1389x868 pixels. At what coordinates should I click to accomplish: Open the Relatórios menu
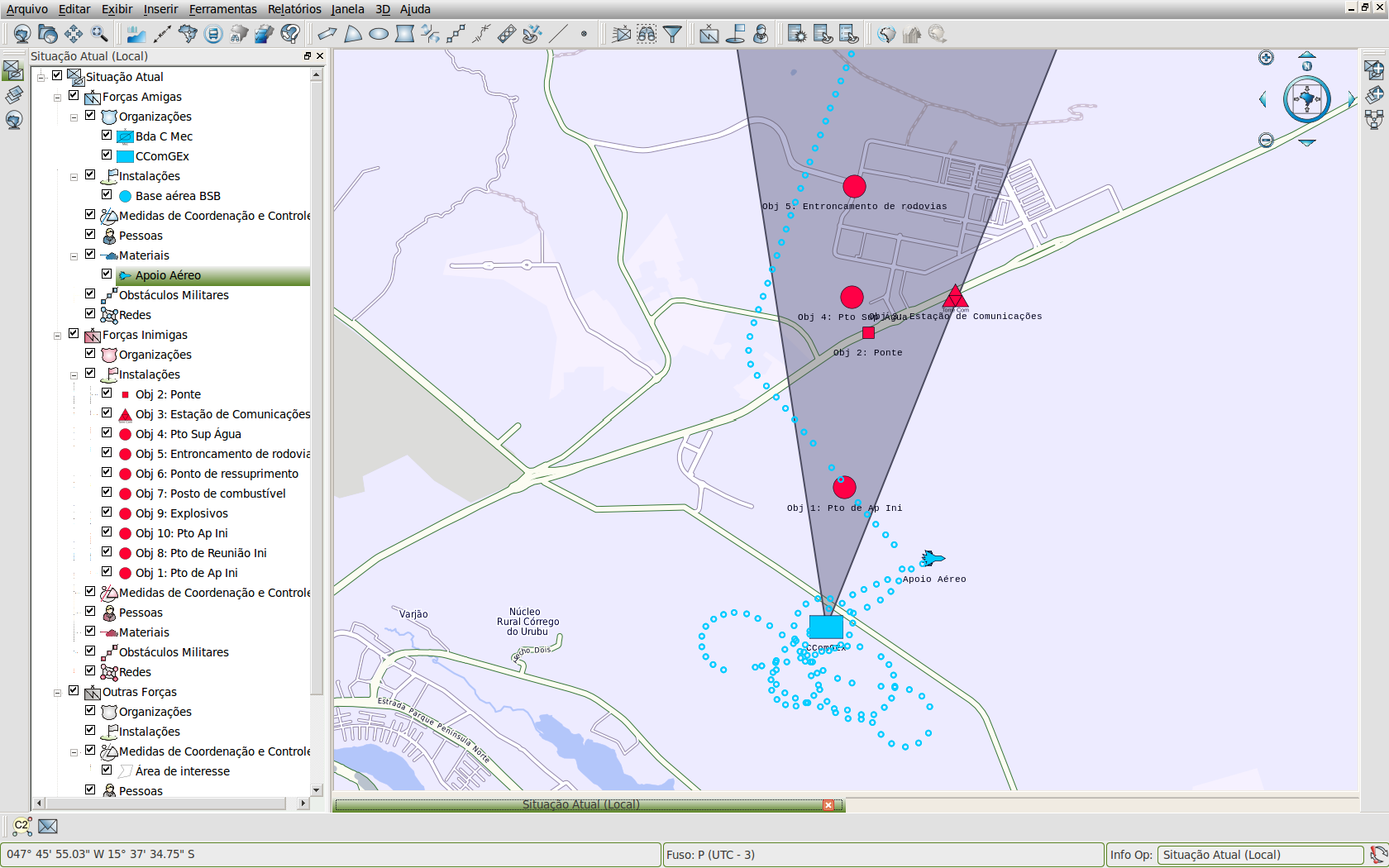point(294,9)
